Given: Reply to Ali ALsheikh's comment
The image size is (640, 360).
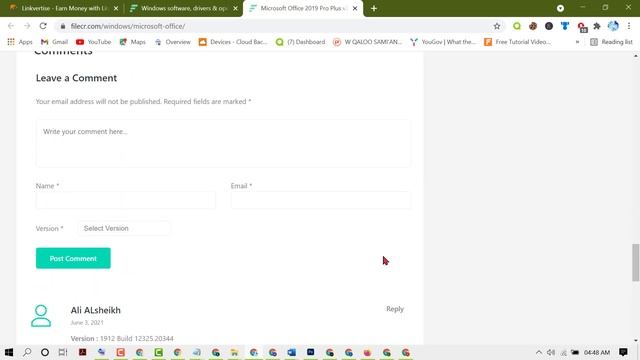Looking at the screenshot, I should [395, 309].
